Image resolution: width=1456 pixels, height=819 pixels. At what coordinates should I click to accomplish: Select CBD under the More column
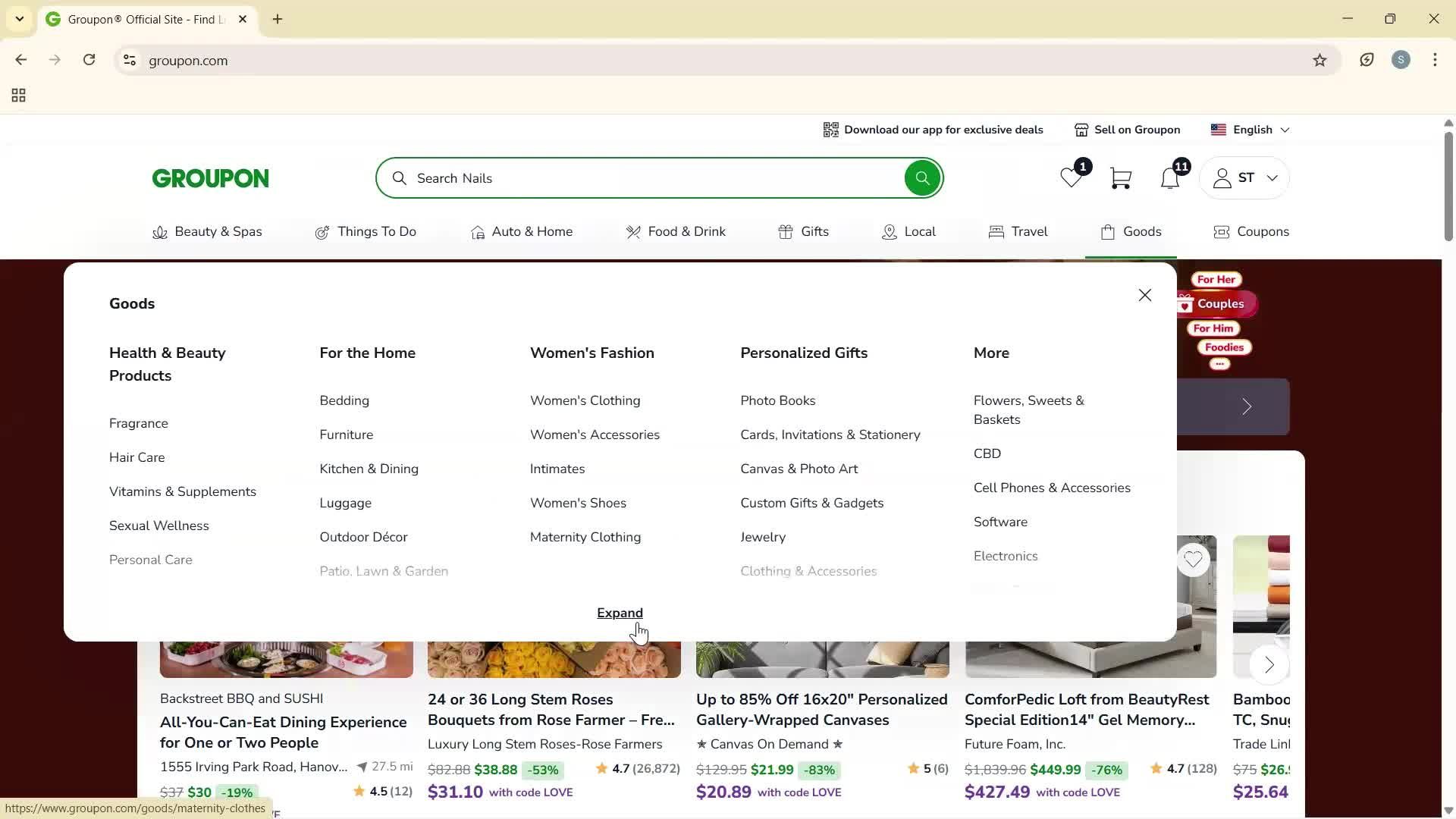(987, 453)
